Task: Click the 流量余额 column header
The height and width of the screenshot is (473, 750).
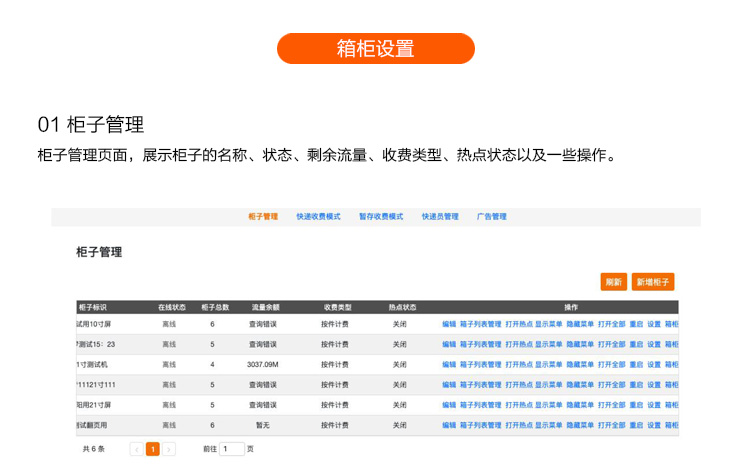Action: click(265, 307)
